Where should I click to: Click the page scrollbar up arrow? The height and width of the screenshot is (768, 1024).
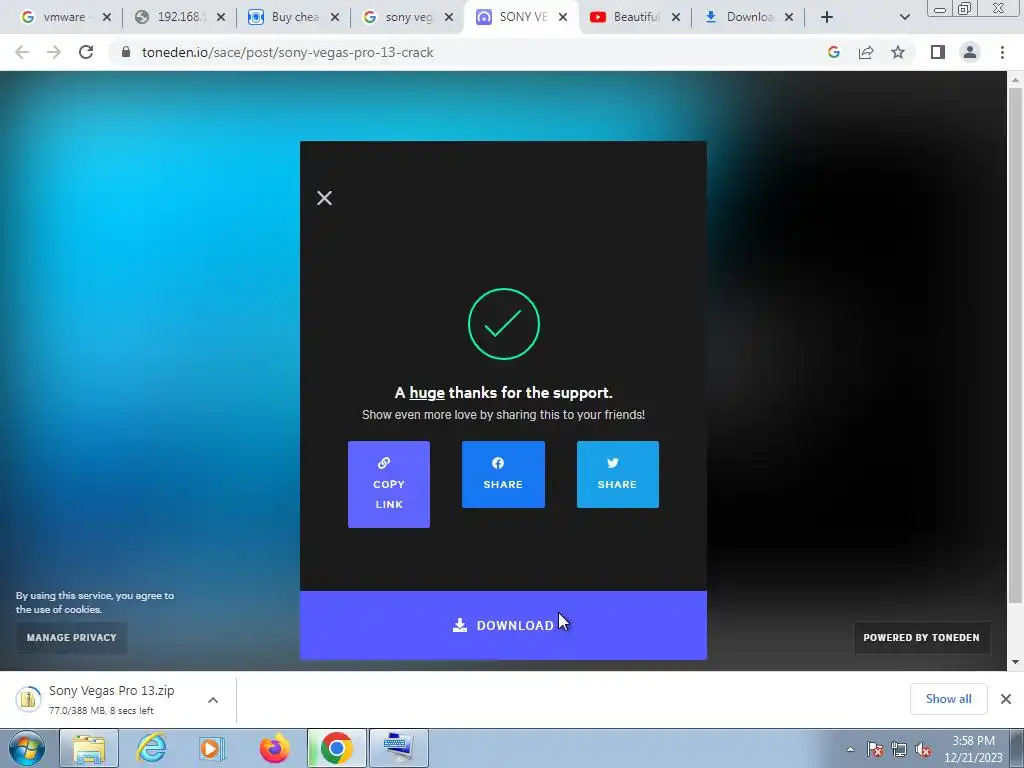tap(1015, 79)
